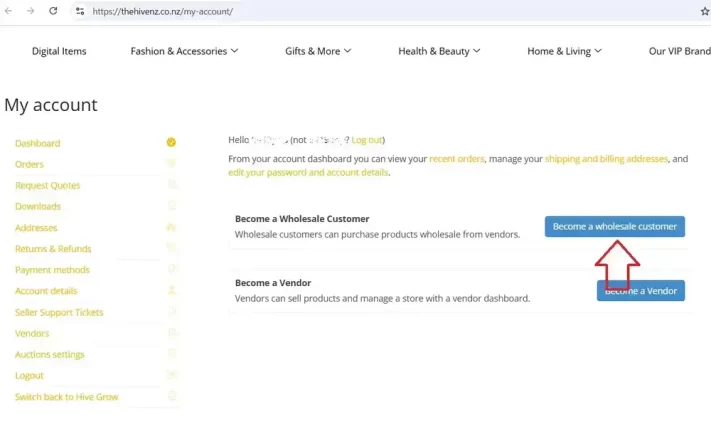This screenshot has width=711, height=434.
Task: Reload the page with refresh icon
Action: (53, 11)
